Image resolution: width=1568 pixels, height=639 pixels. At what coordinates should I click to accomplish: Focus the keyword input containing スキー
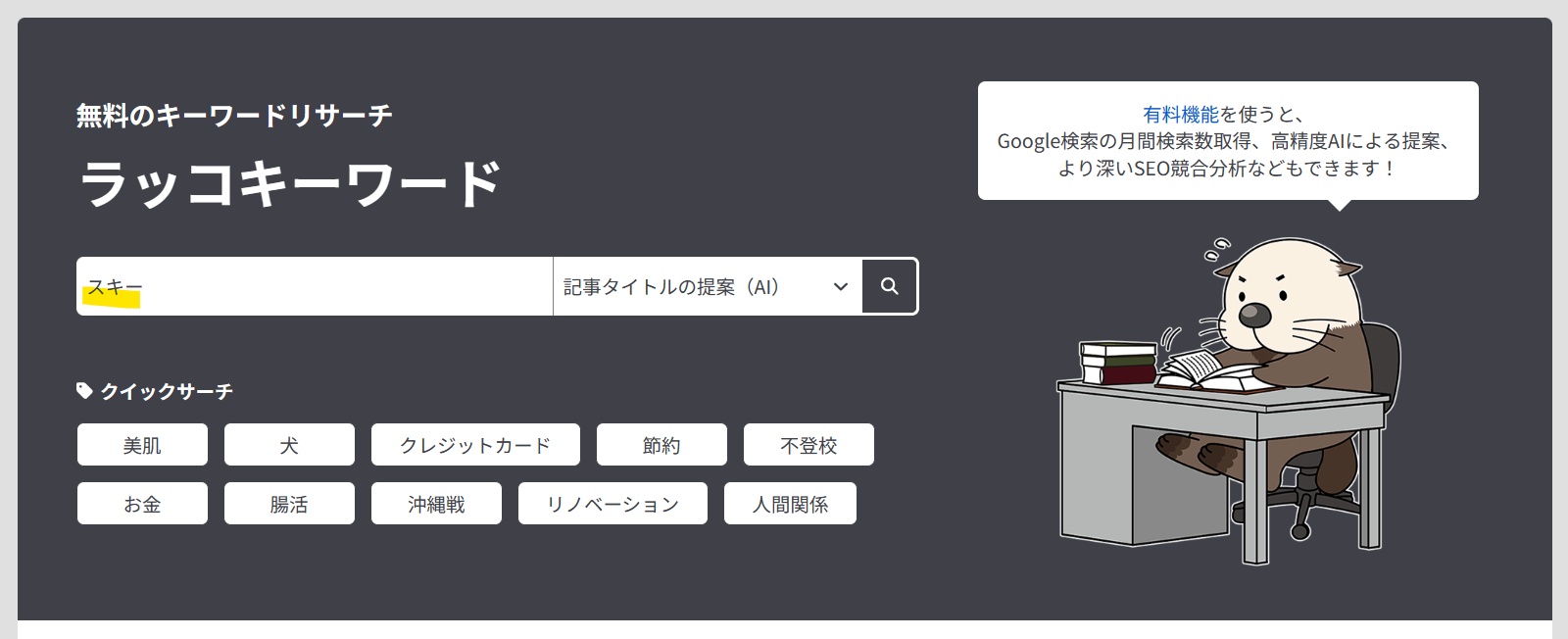pyautogui.click(x=314, y=286)
